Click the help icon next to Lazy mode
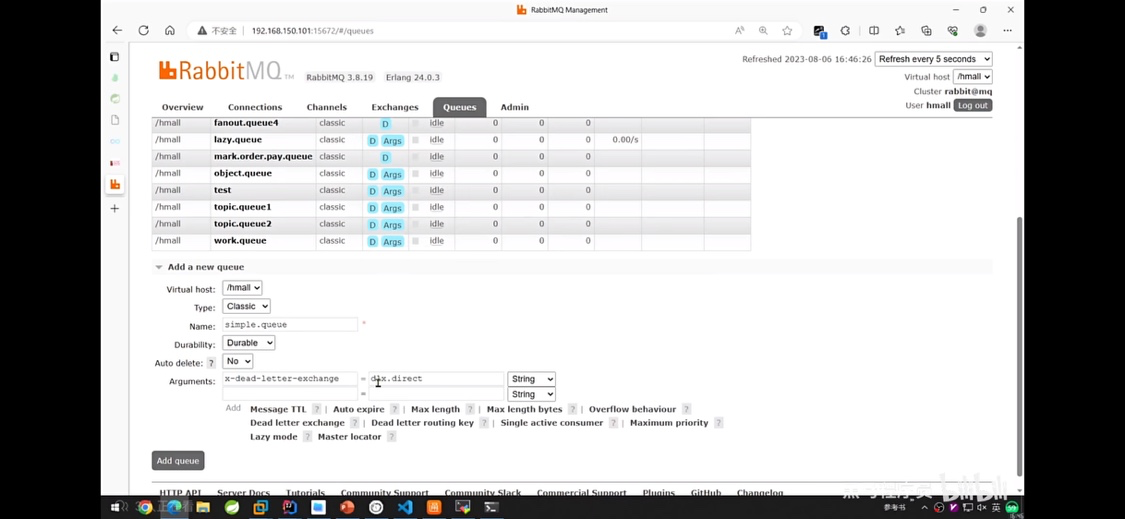This screenshot has width=1125, height=519. 307,436
